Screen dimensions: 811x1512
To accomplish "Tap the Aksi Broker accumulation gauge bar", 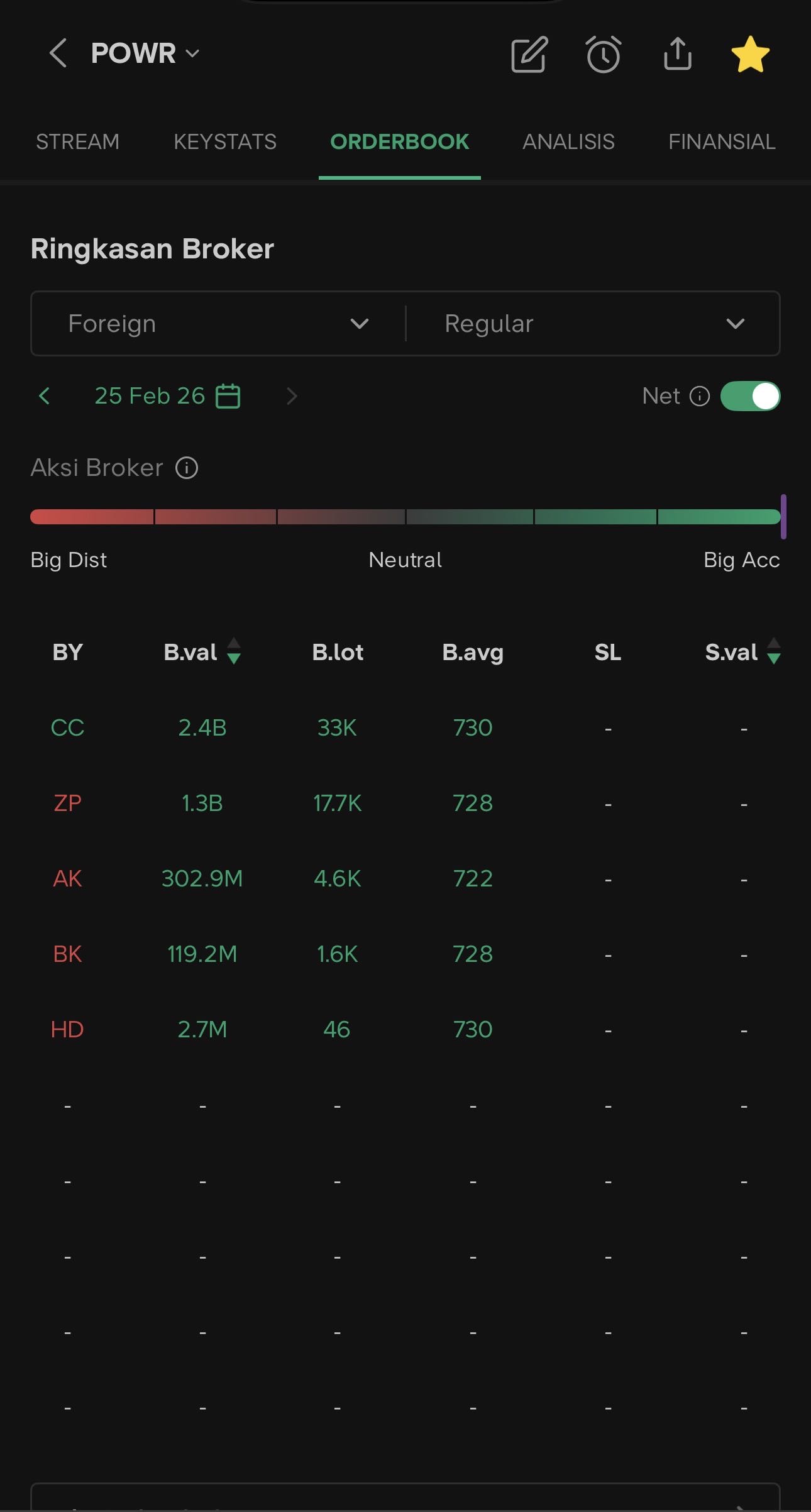I will [405, 517].
